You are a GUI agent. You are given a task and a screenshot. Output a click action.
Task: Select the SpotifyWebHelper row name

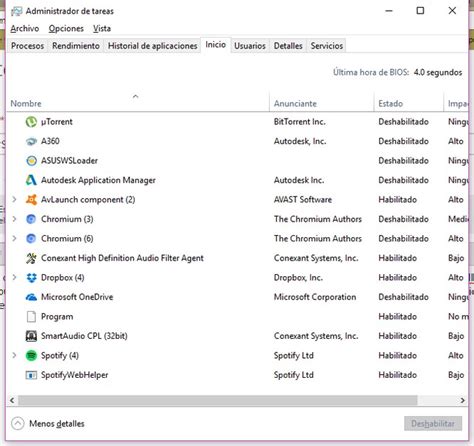(74, 375)
